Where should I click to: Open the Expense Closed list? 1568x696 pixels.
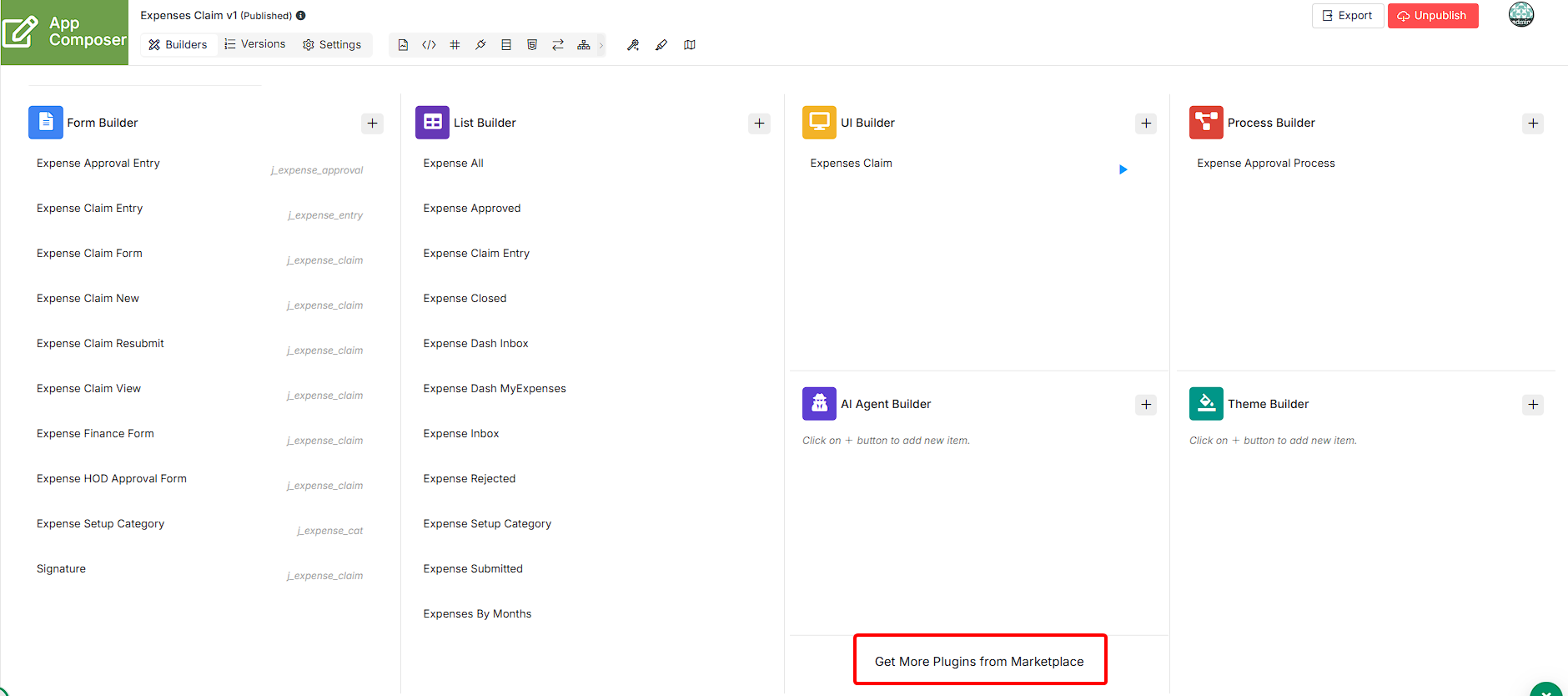(x=465, y=299)
